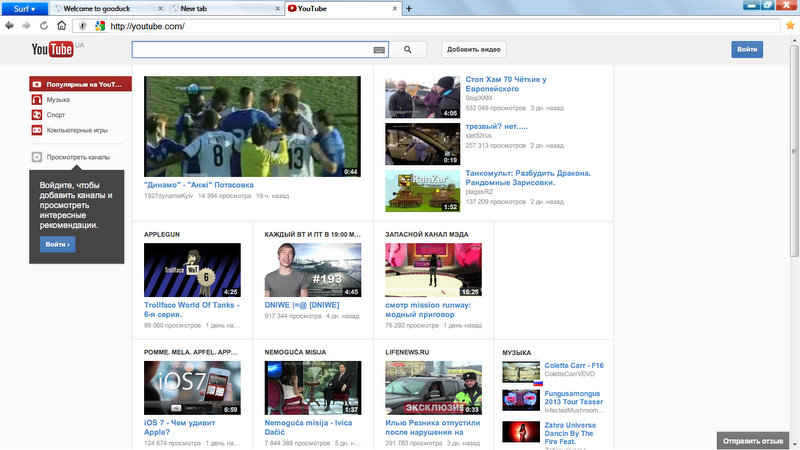The height and width of the screenshot is (450, 800).
Task: Play the Trollface World Of Tanks thumbnail
Action: click(x=192, y=270)
